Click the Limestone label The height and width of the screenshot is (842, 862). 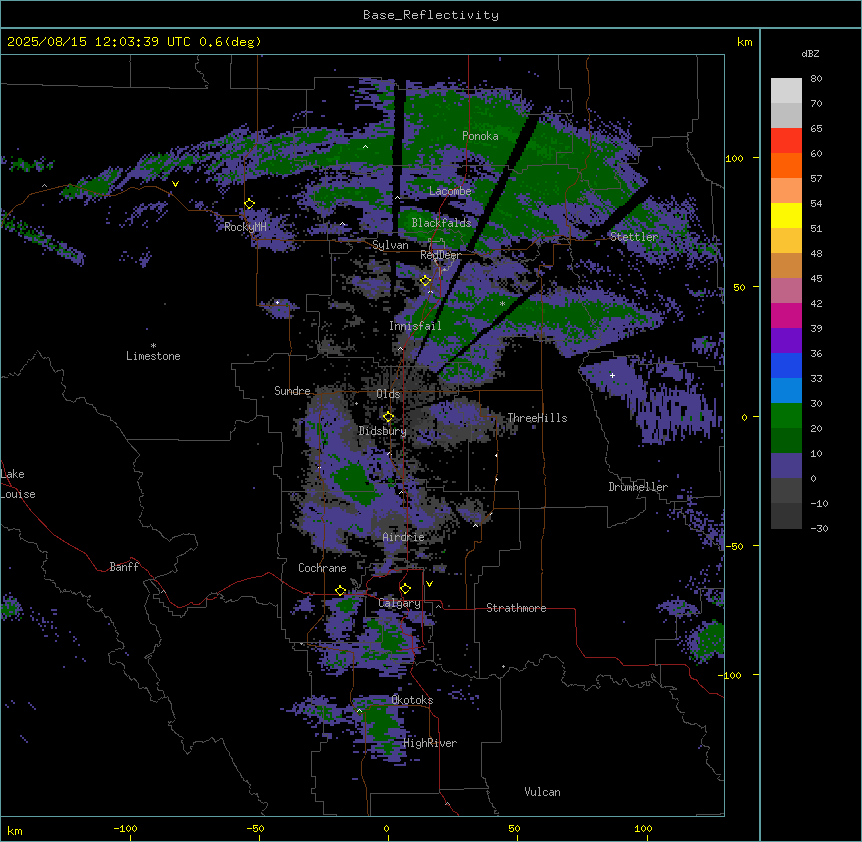153,356
